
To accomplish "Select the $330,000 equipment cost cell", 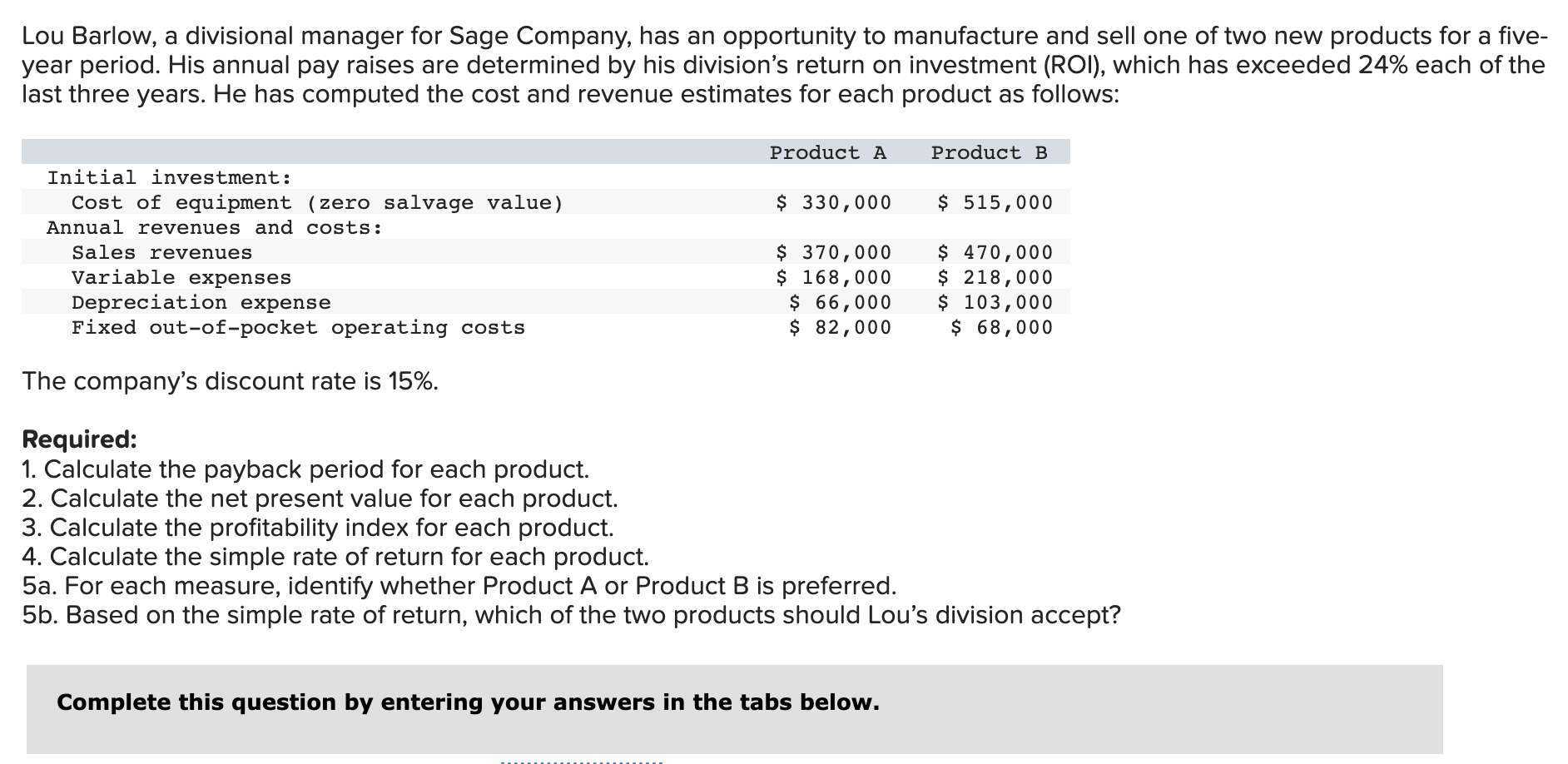I will pos(833,202).
